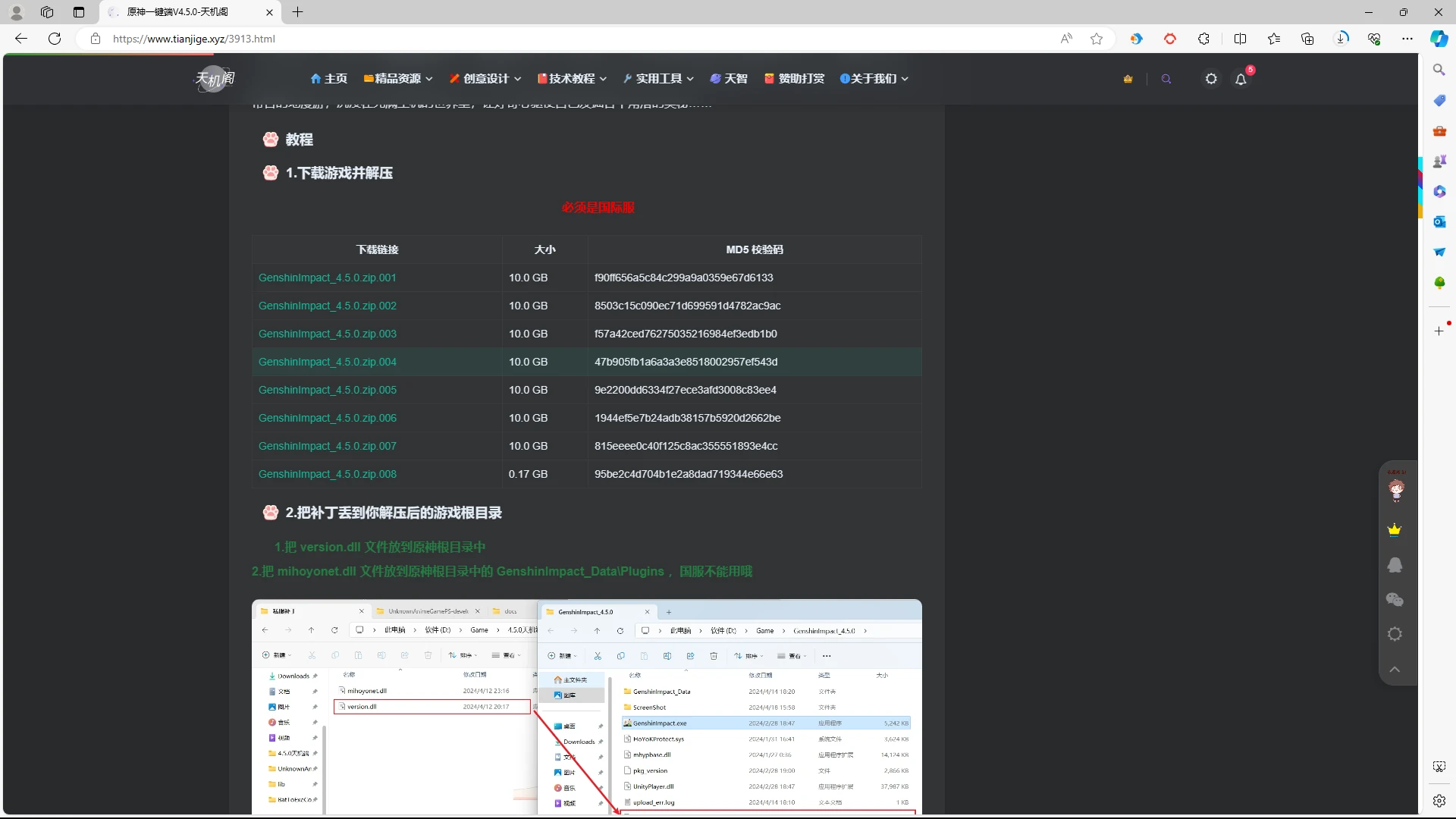Click MD5 value f90ff656a5c84c299a9a0359e67d6133

point(683,278)
